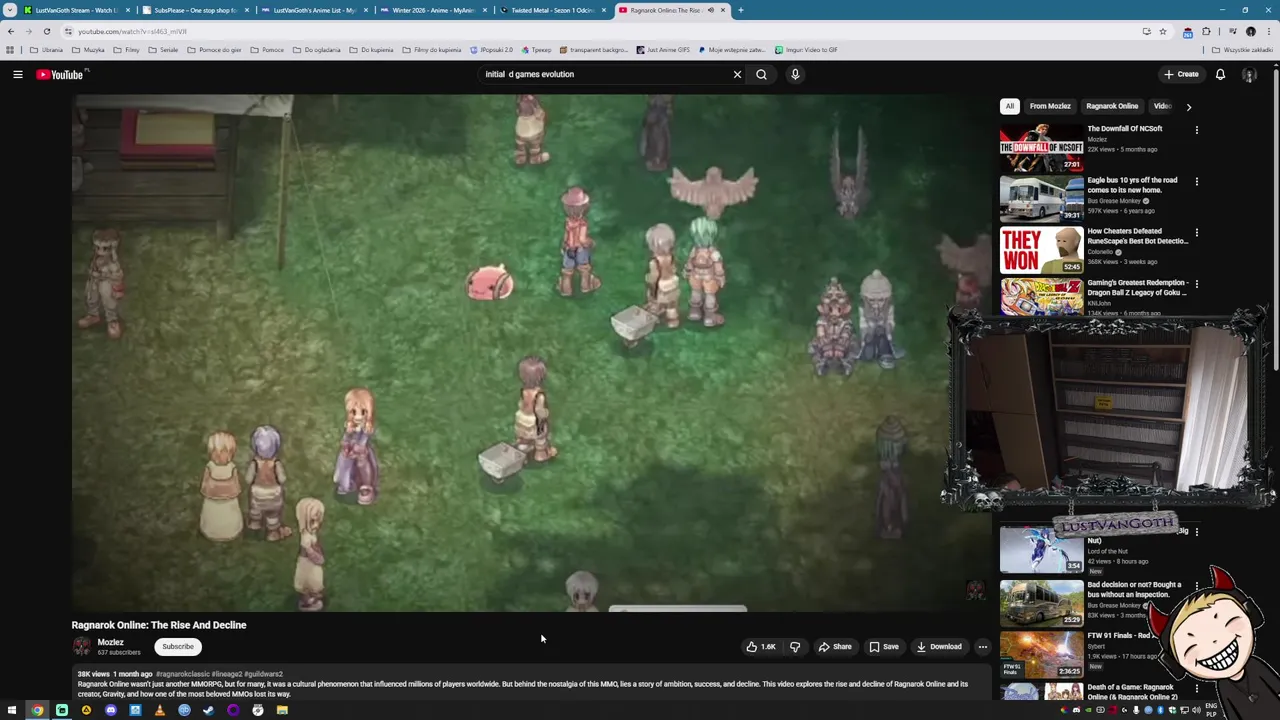Select the Ragnarok Online filter chip
Screen dimensions: 1280x720
click(x=1112, y=106)
